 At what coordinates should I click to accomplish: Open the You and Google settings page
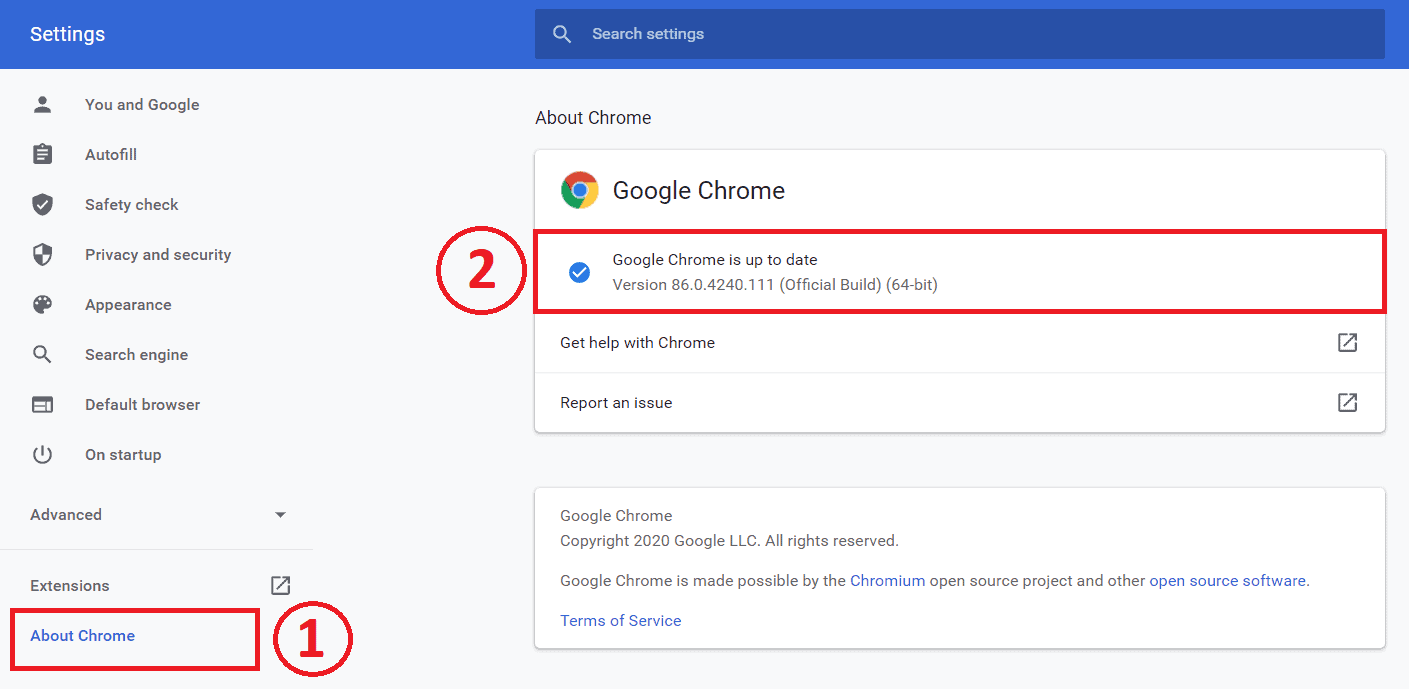(x=142, y=104)
